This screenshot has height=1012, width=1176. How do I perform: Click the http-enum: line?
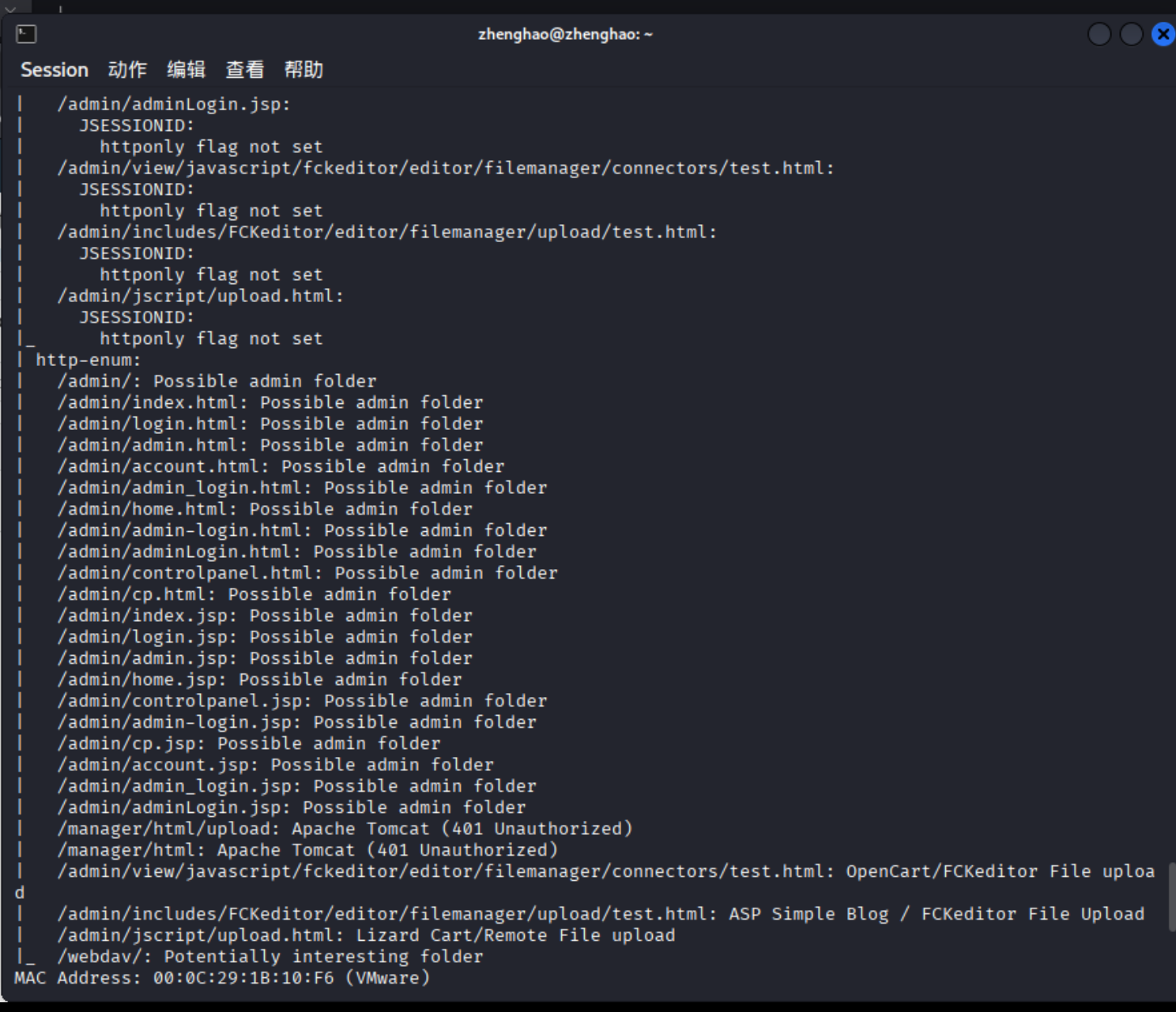87,359
